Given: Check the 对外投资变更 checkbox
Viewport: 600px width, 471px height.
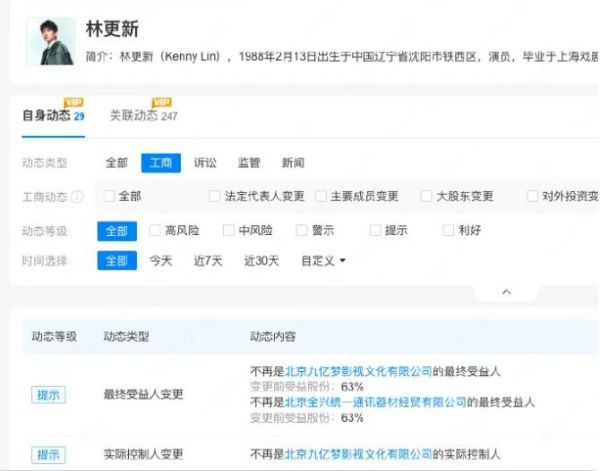Looking at the screenshot, I should [532, 196].
